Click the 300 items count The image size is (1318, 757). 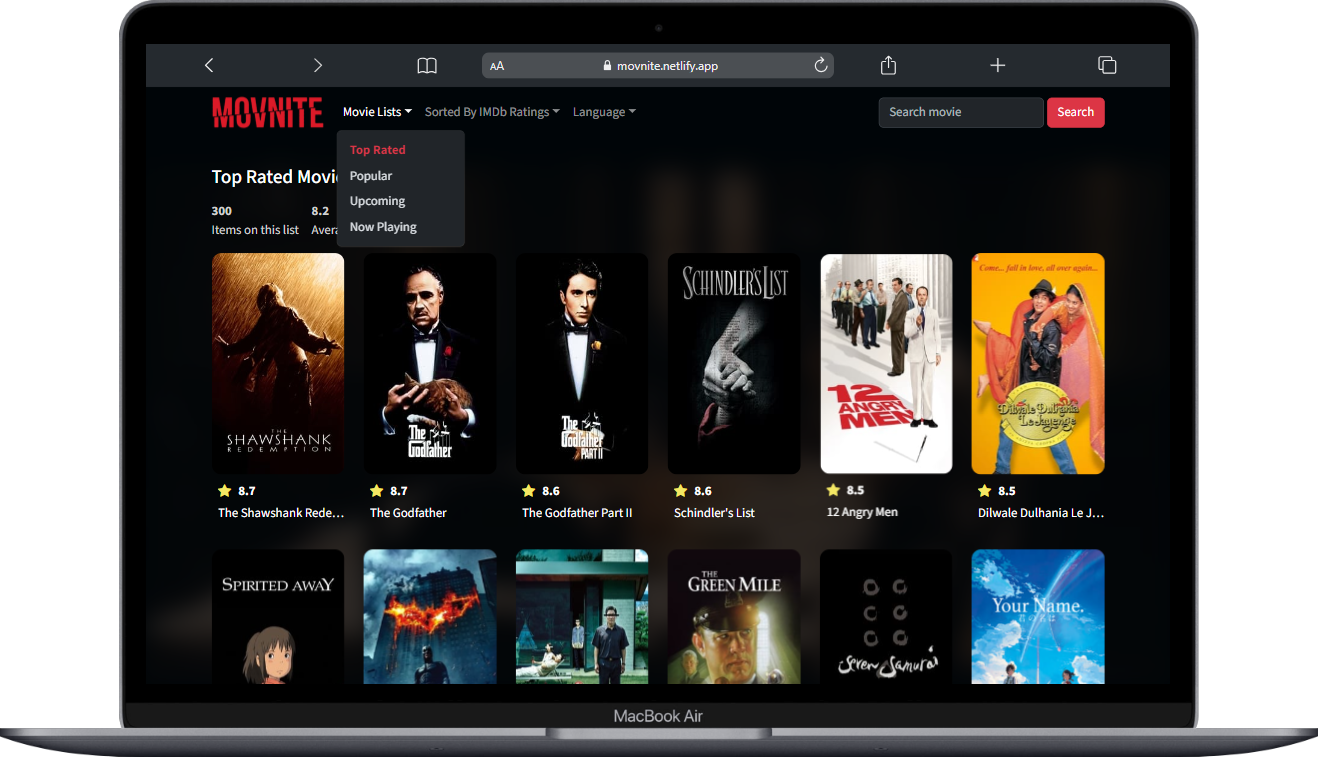(221, 211)
